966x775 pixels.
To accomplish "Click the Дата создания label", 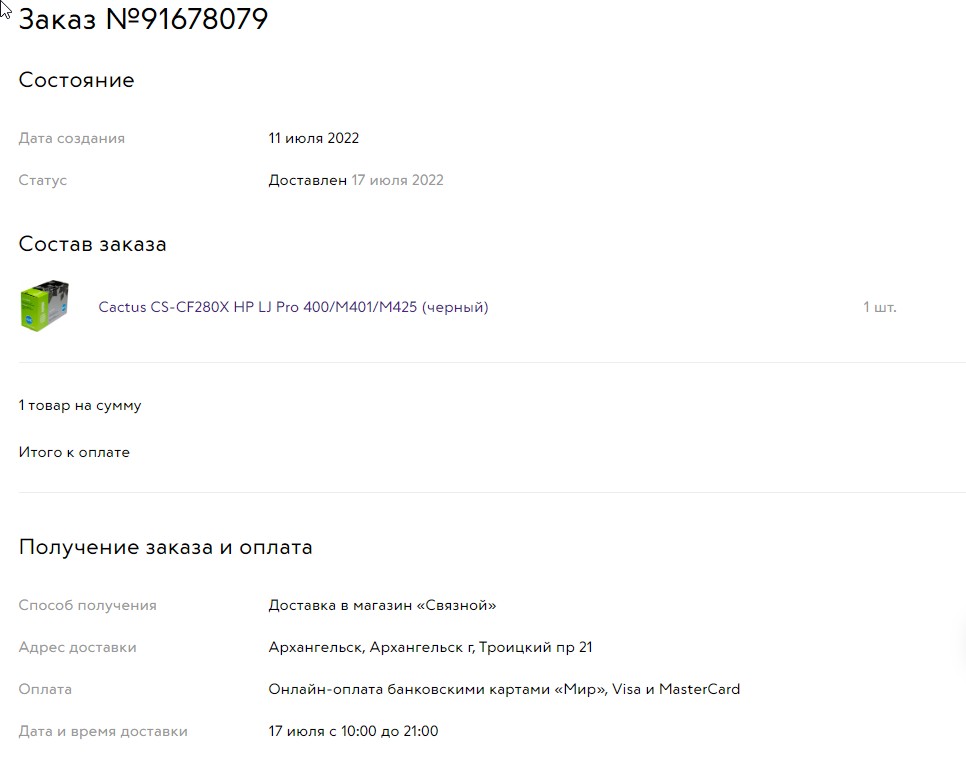I will [x=71, y=139].
